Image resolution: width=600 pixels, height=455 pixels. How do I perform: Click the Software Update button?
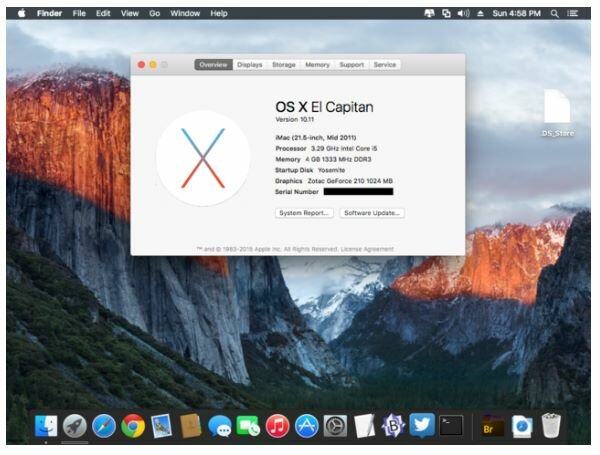[372, 213]
